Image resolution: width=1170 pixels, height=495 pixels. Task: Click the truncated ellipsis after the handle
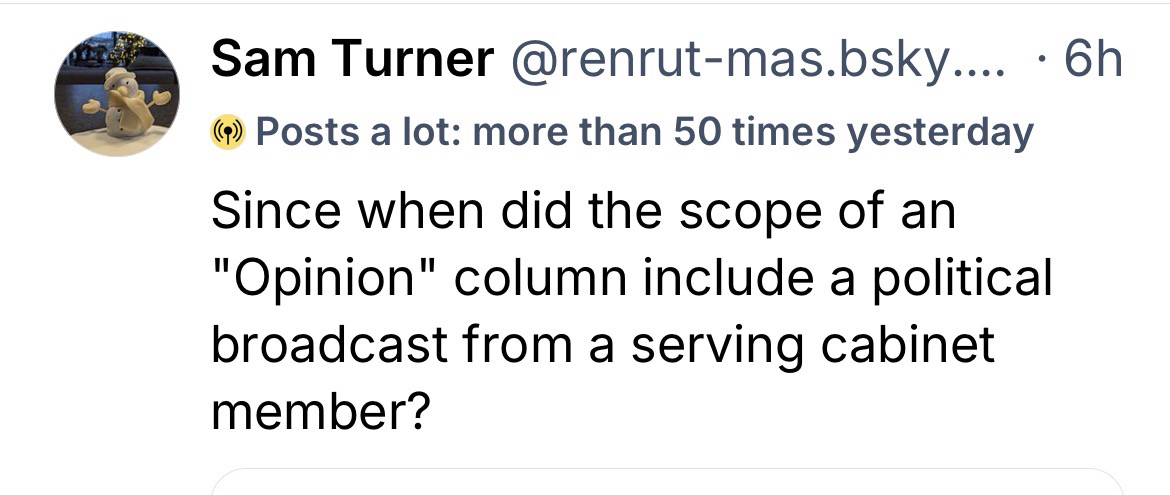click(989, 62)
